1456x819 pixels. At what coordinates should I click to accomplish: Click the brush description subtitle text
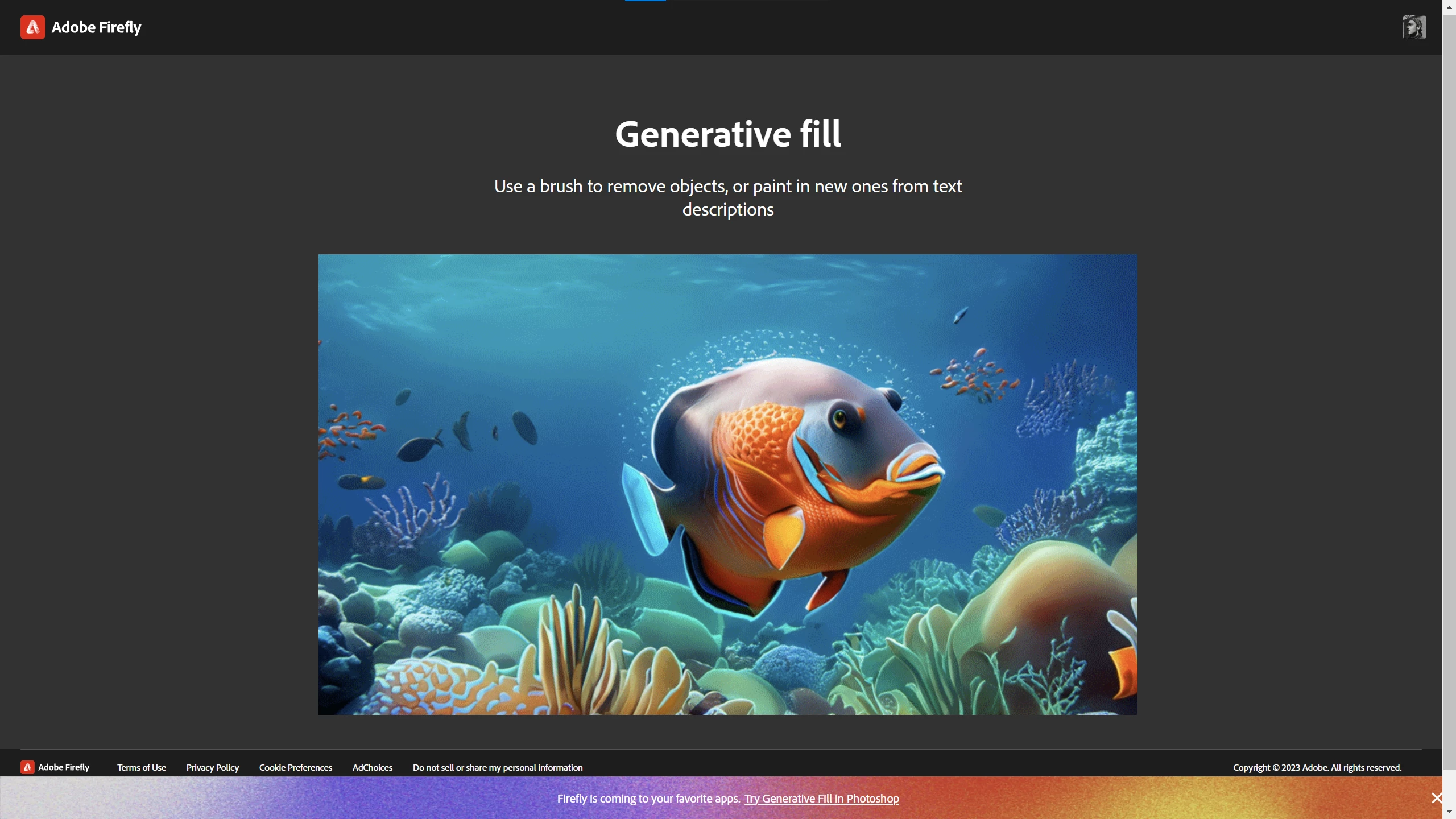pyautogui.click(x=728, y=197)
